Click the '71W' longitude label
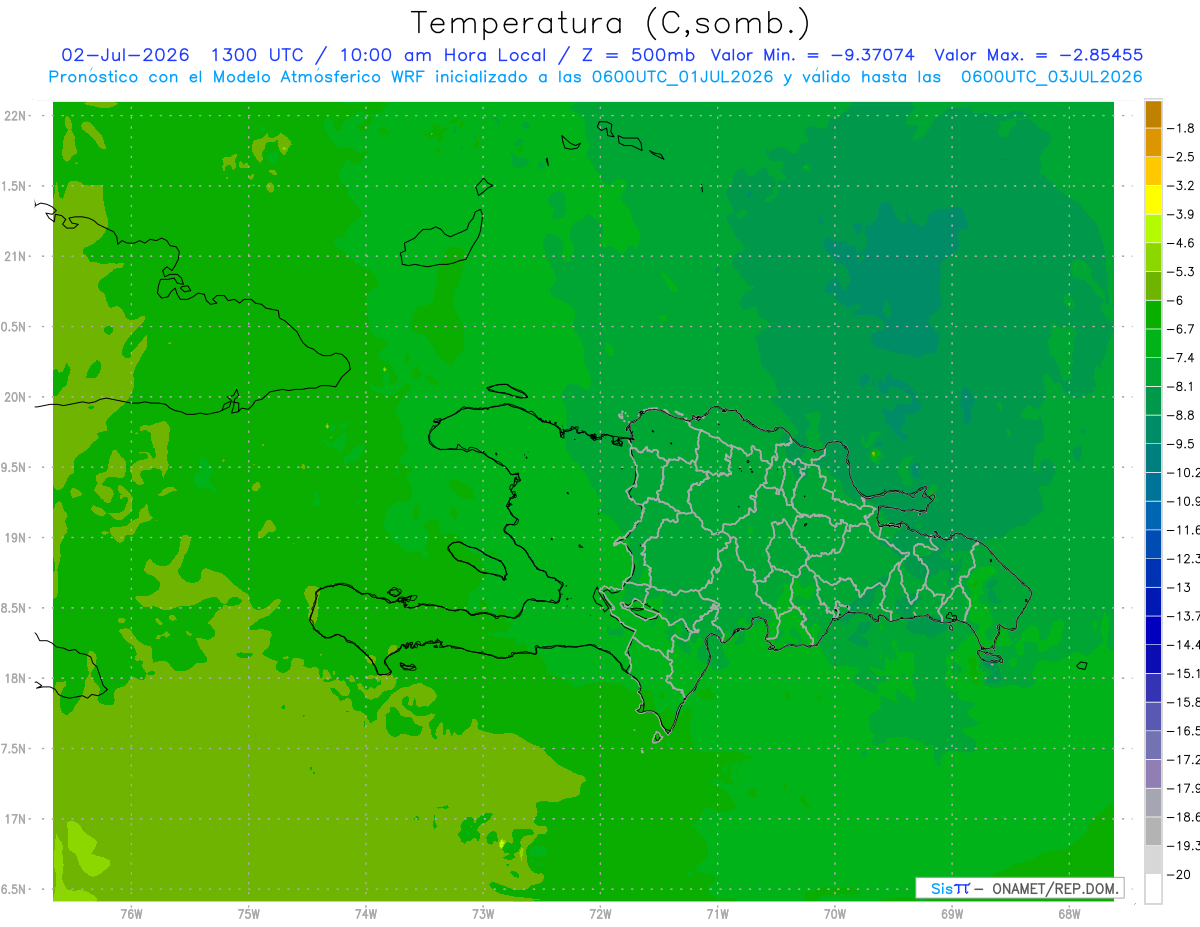Image resolution: width=1200 pixels, height=927 pixels. [717, 913]
